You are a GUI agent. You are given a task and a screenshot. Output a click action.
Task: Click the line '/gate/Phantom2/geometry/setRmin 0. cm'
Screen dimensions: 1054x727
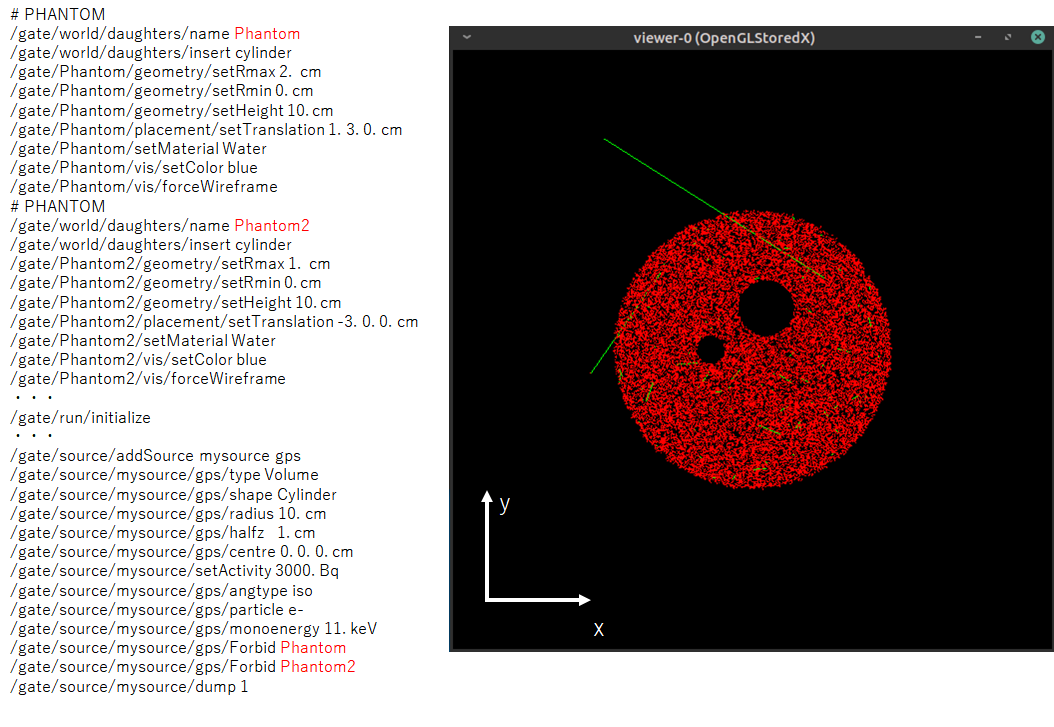click(165, 283)
